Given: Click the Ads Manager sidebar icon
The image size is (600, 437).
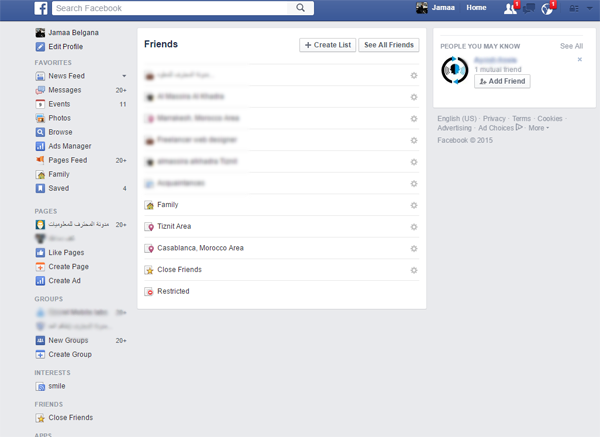Looking at the screenshot, I should click(40, 146).
